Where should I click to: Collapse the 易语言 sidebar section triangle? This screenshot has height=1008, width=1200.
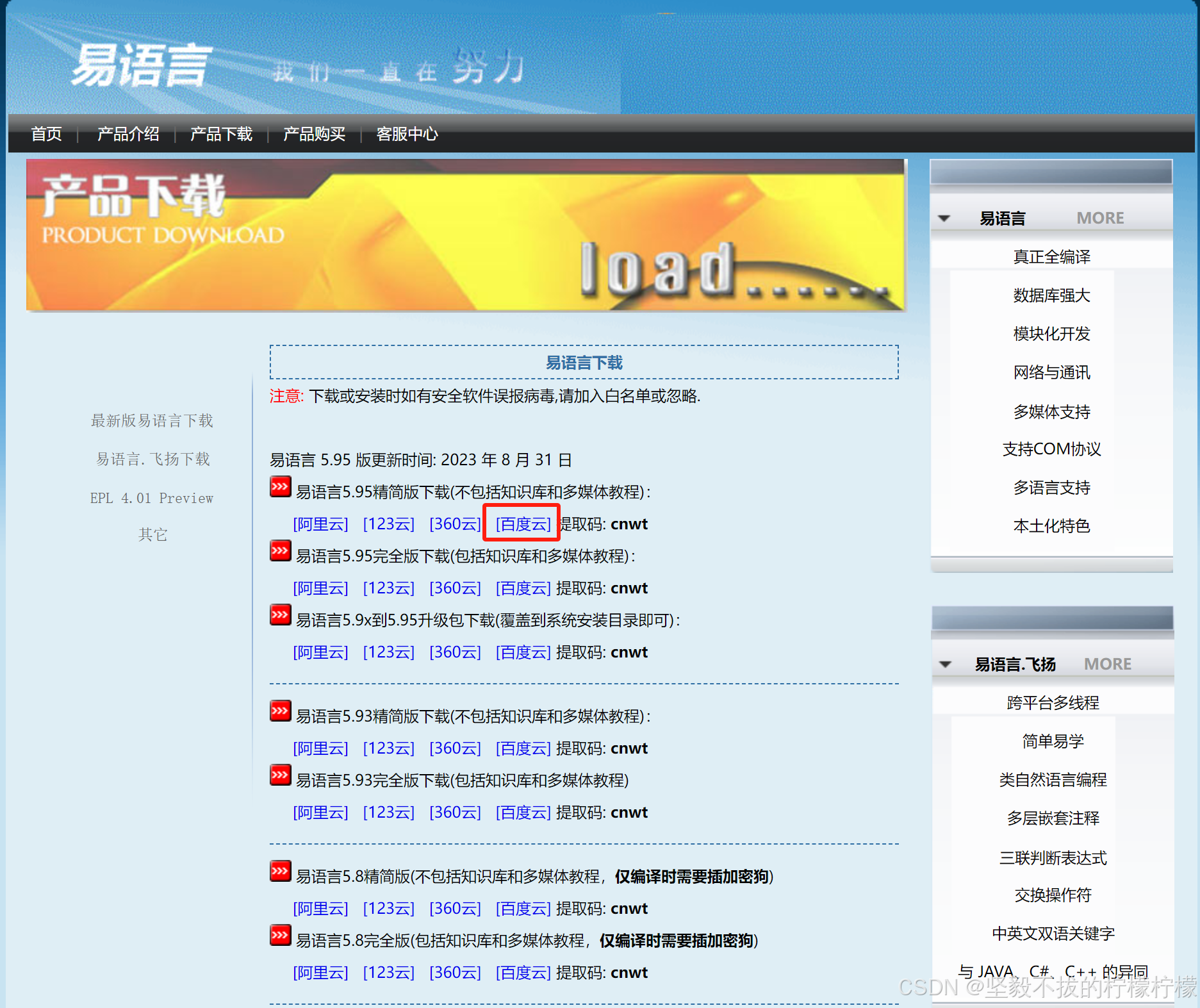click(x=944, y=219)
